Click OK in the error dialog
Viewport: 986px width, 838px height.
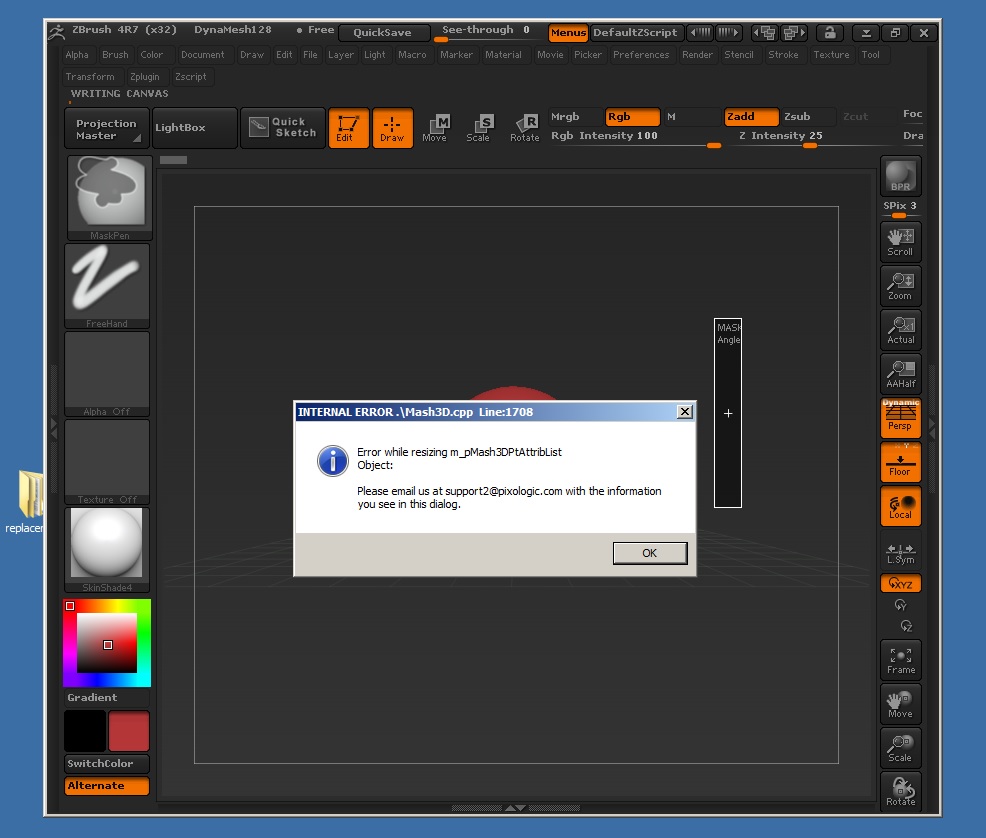pos(650,553)
